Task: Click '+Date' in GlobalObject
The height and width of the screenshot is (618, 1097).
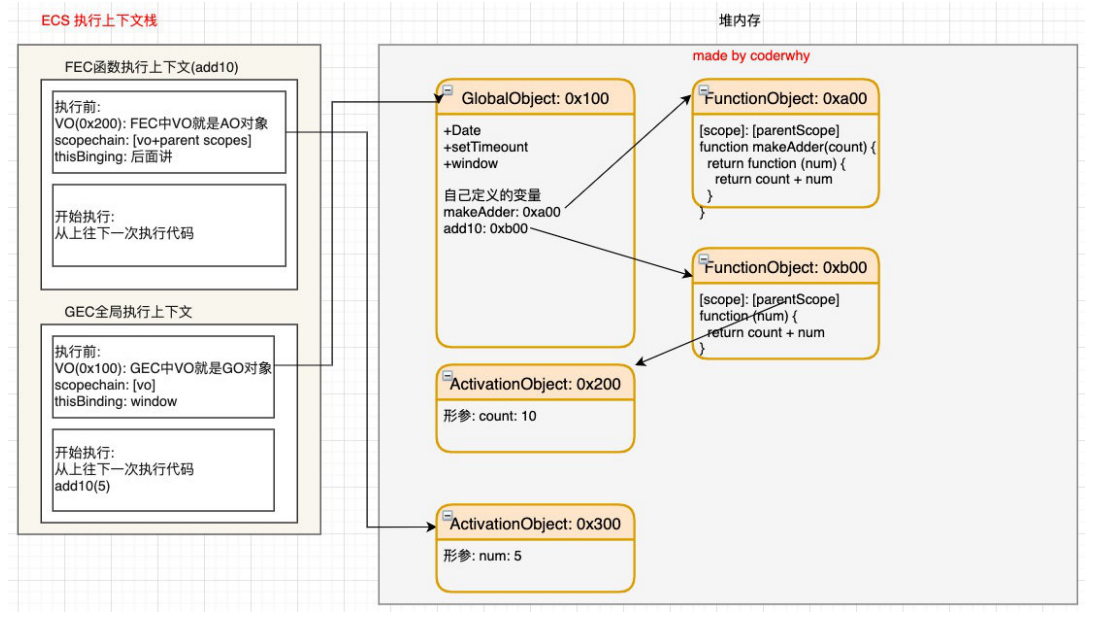Action: tap(462, 130)
